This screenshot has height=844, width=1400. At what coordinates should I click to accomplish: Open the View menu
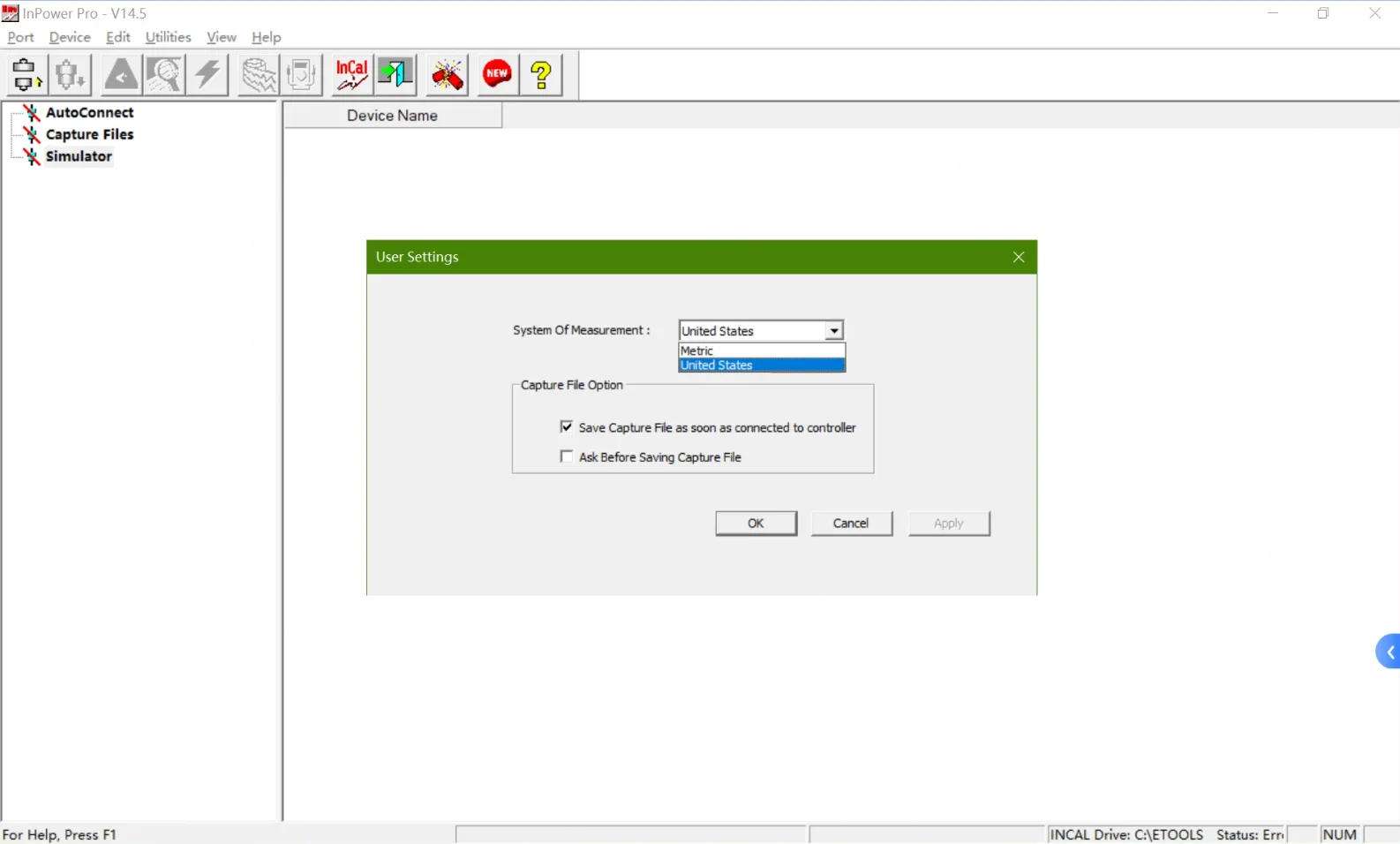[222, 37]
